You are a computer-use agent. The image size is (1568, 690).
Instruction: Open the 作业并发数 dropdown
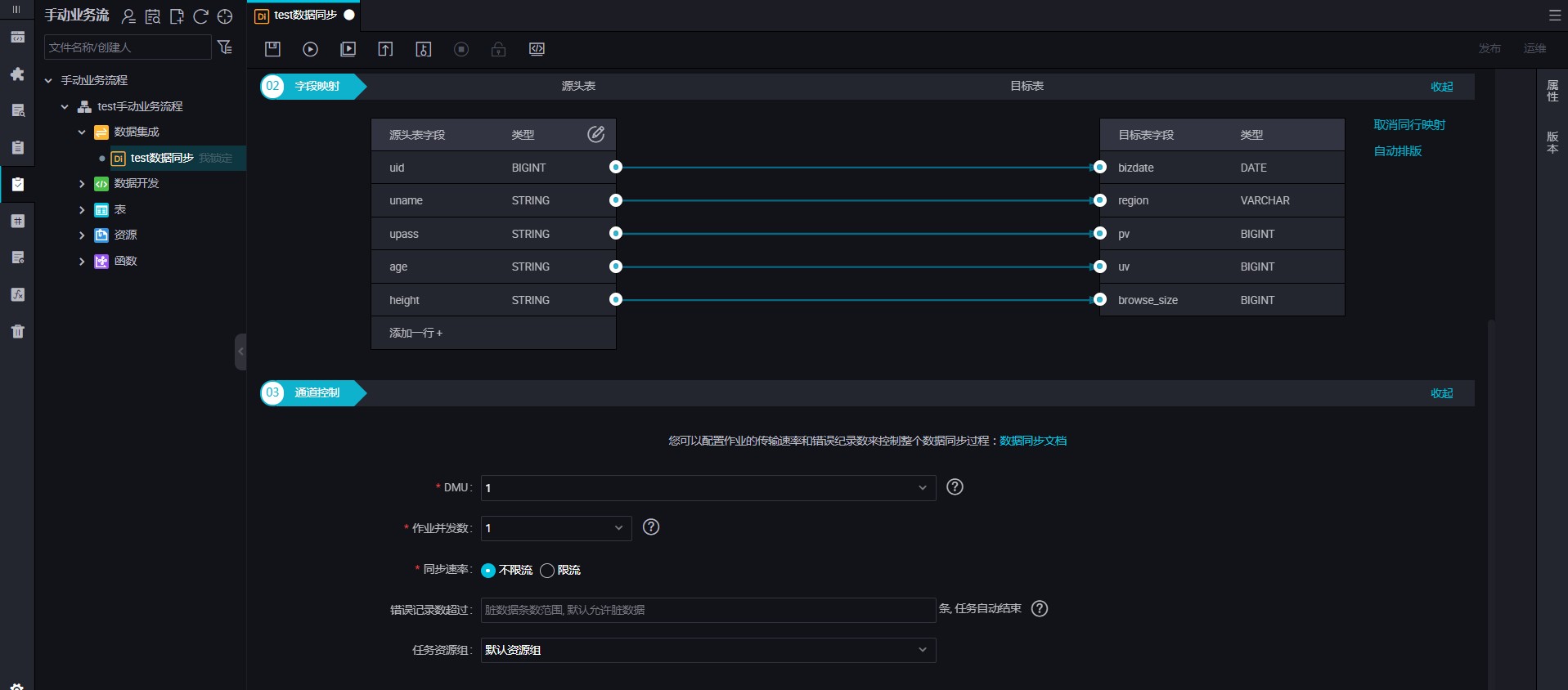point(556,528)
